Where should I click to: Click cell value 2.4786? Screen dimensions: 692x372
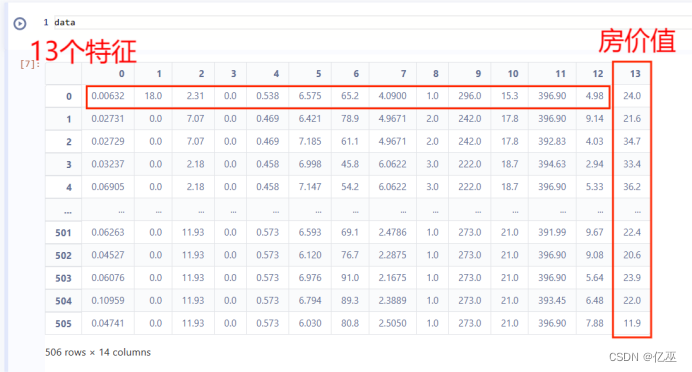click(x=392, y=233)
